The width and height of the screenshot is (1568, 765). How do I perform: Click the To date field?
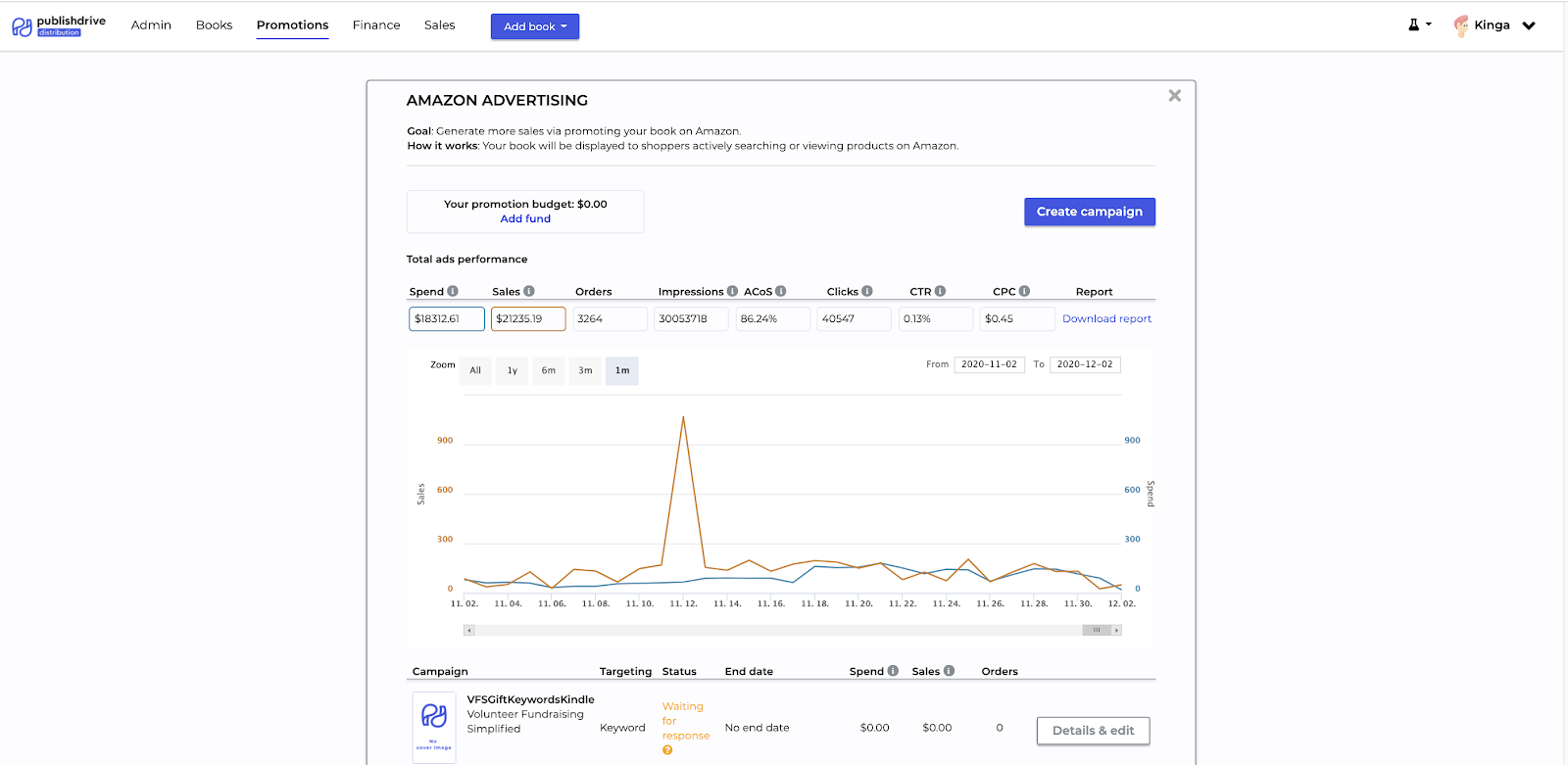(x=1085, y=364)
